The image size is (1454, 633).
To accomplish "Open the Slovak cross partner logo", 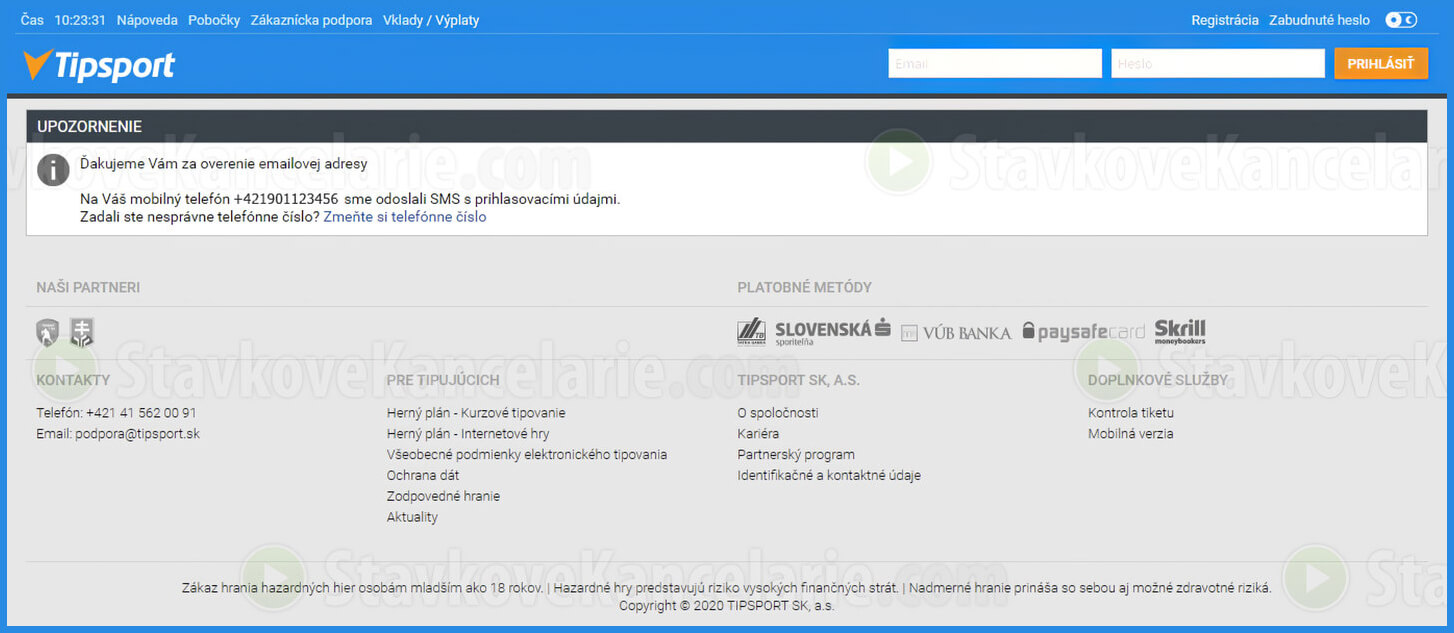I will click(82, 332).
